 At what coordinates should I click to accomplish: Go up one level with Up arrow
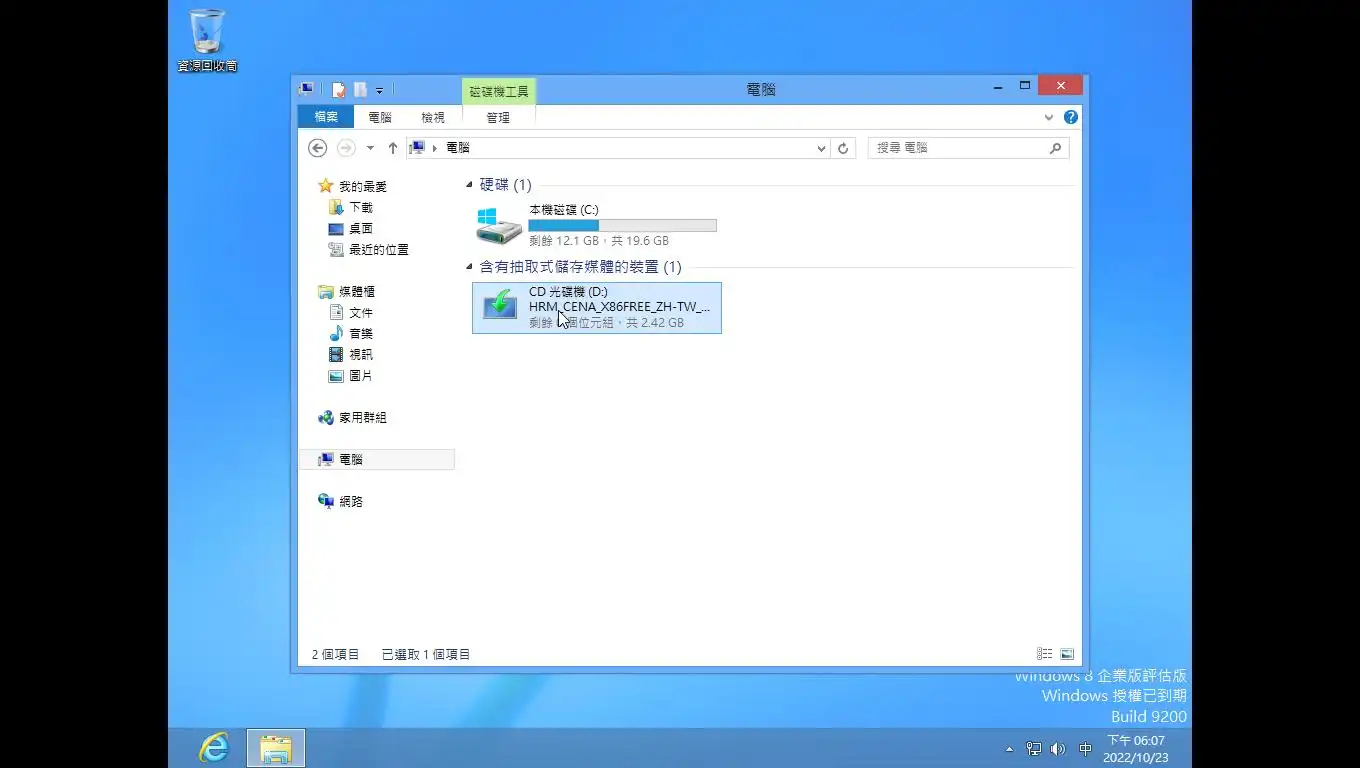tap(393, 148)
